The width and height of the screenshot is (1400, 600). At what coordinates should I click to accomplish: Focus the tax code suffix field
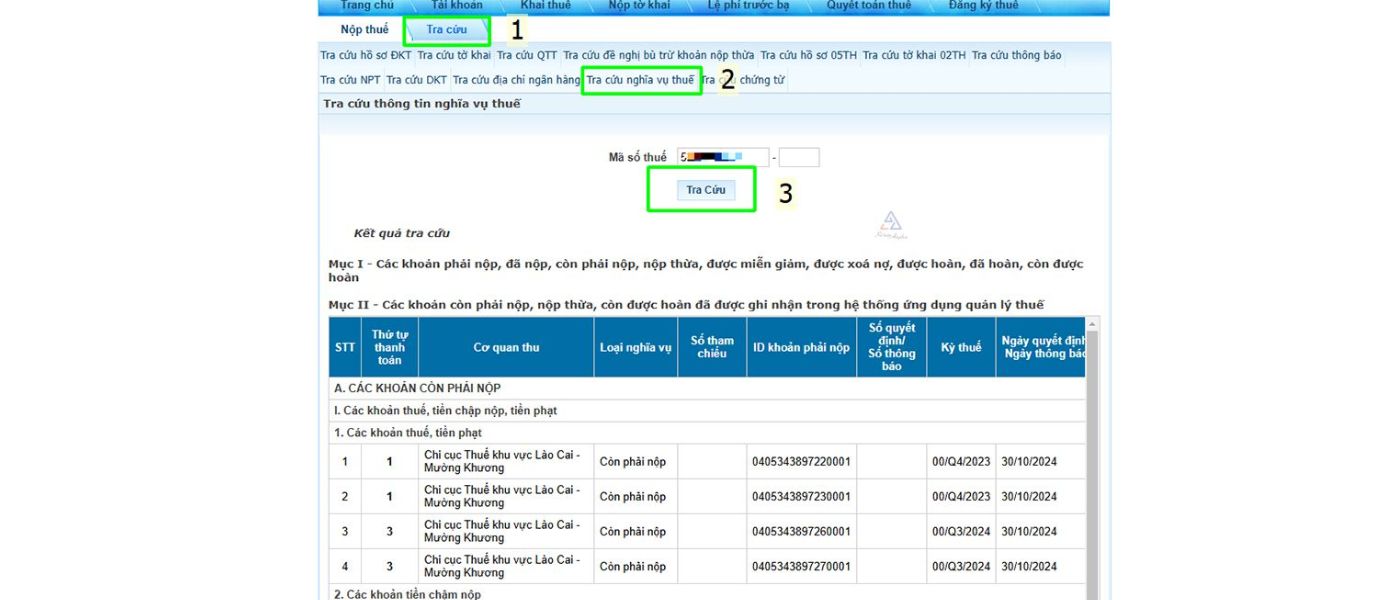tap(799, 157)
